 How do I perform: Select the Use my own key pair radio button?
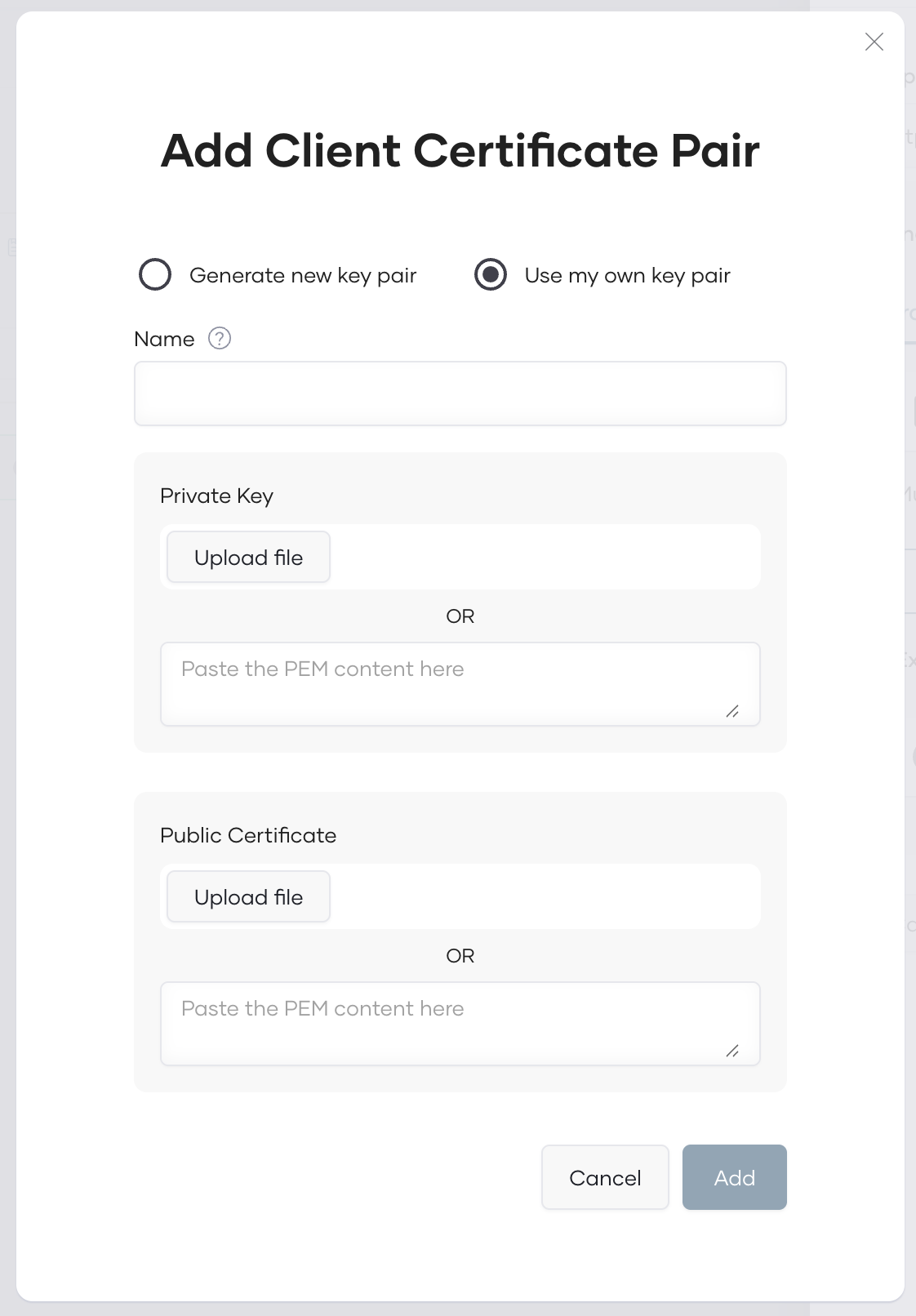pyautogui.click(x=491, y=274)
